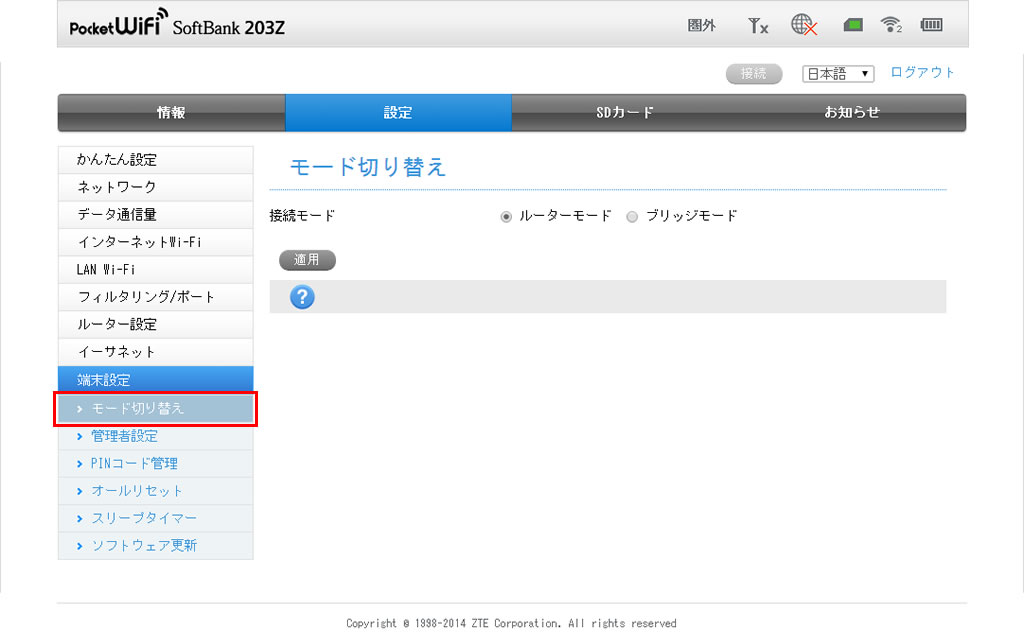Select ブリッジモード radio button
This screenshot has width=1024, height=632.
(x=632, y=216)
